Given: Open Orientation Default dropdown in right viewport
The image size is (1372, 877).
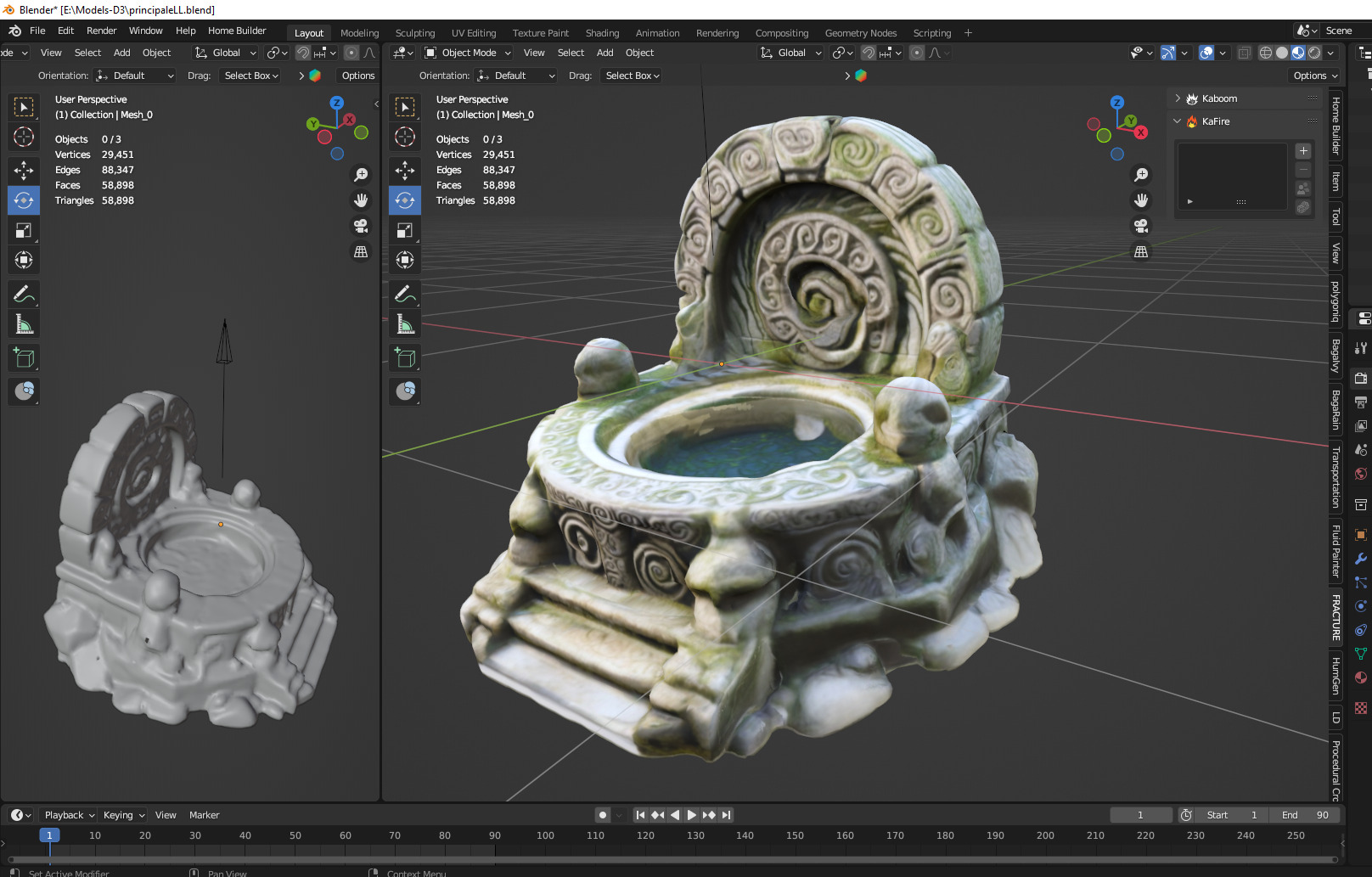Looking at the screenshot, I should pos(516,76).
